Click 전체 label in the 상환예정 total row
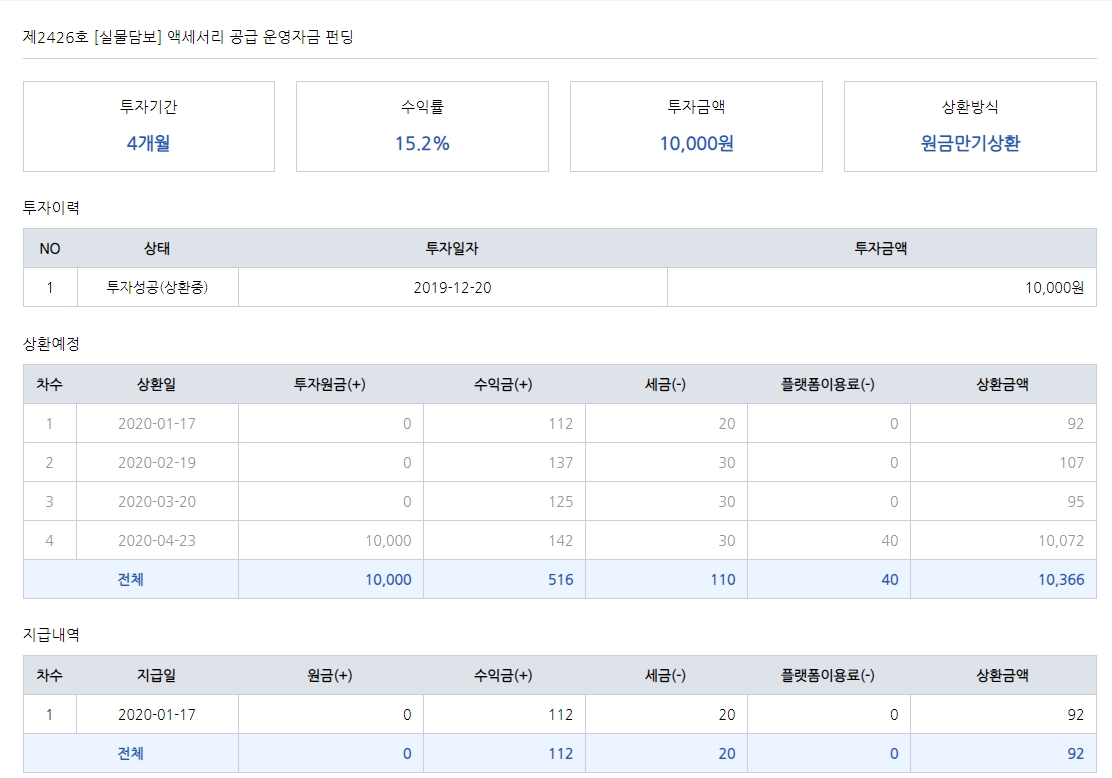Screen dimensions: 1112x778 click(x=130, y=579)
